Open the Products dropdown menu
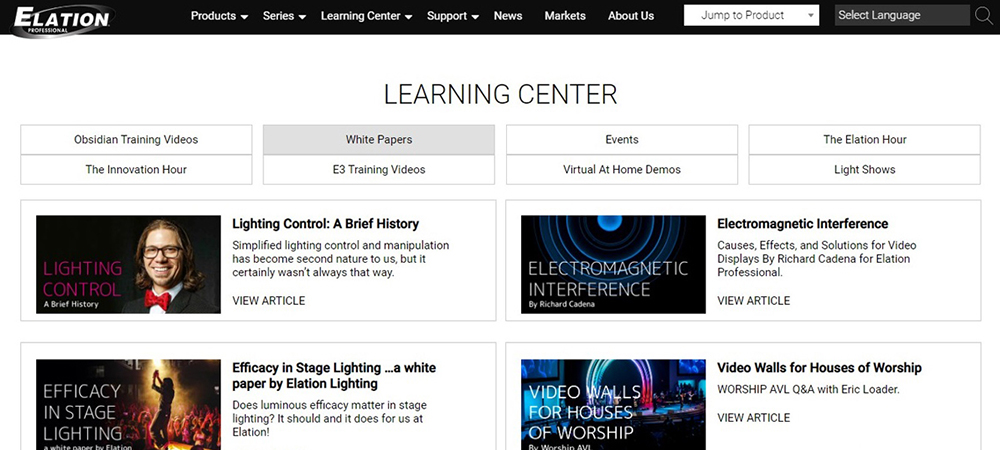 (219, 16)
